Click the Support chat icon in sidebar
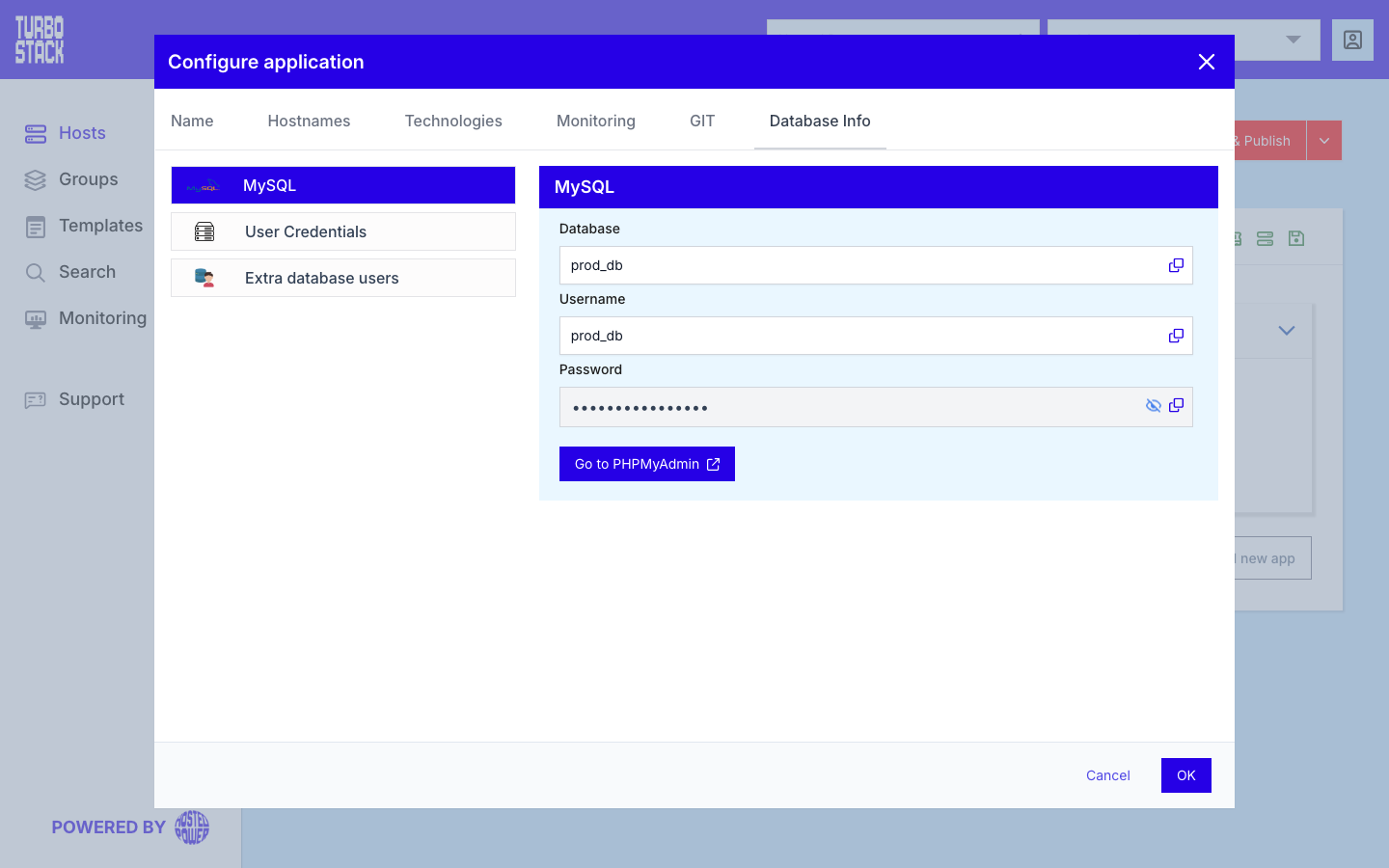Viewport: 1389px width, 868px height. pyautogui.click(x=36, y=399)
